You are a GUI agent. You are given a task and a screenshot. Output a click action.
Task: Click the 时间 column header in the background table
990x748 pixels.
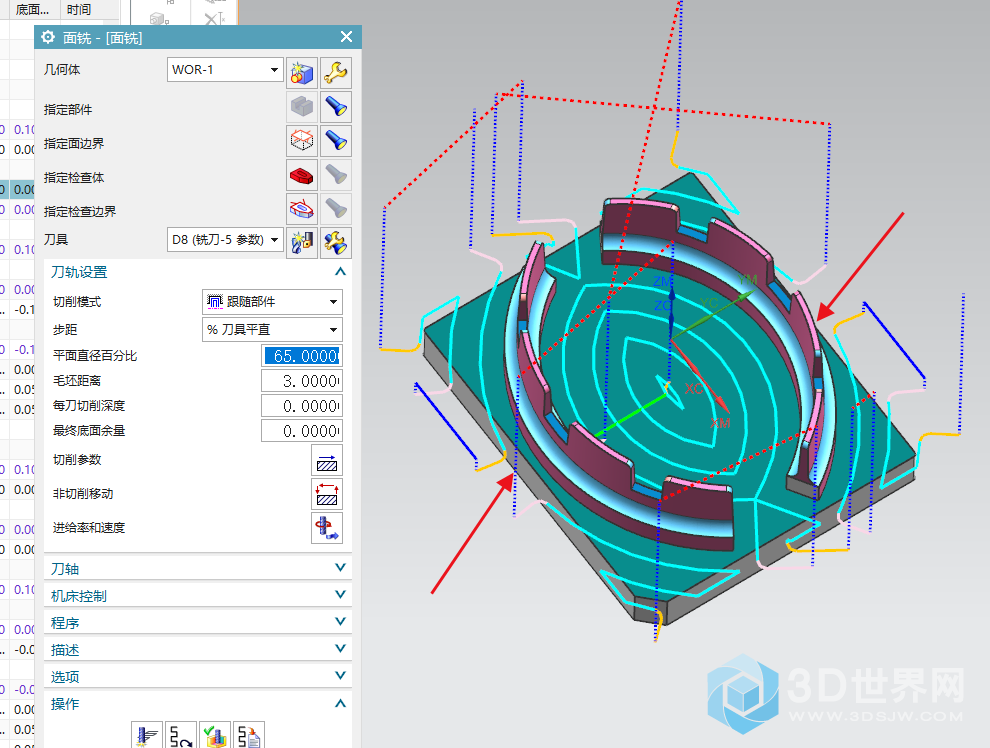coord(79,9)
